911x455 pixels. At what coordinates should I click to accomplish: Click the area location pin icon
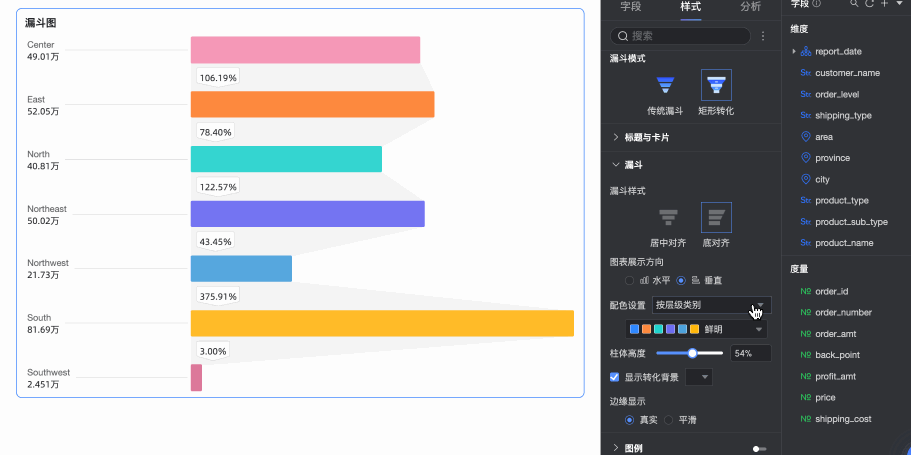pos(806,137)
